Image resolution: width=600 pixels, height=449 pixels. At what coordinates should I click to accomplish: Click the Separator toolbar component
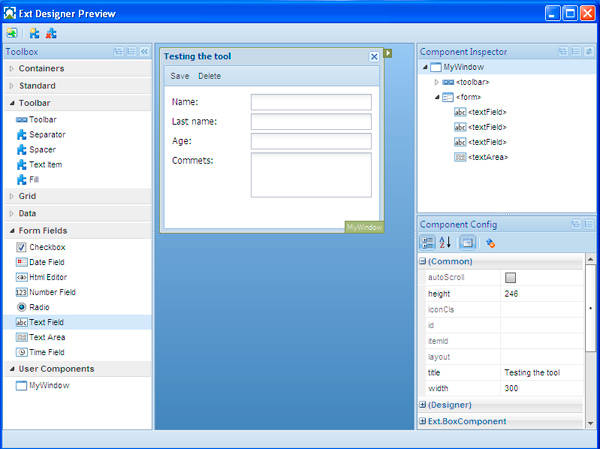tap(48, 134)
